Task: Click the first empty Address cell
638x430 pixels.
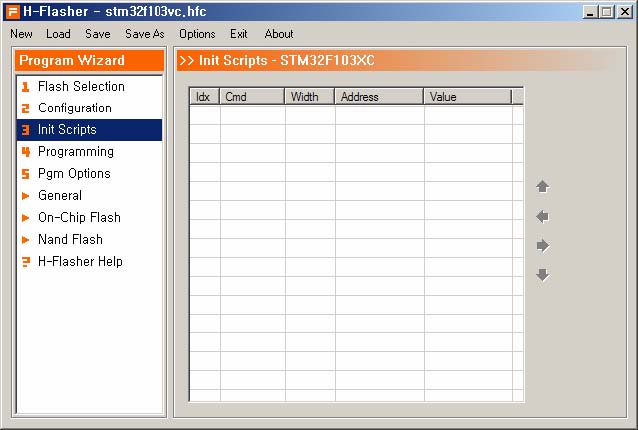Action: pyautogui.click(x=380, y=115)
